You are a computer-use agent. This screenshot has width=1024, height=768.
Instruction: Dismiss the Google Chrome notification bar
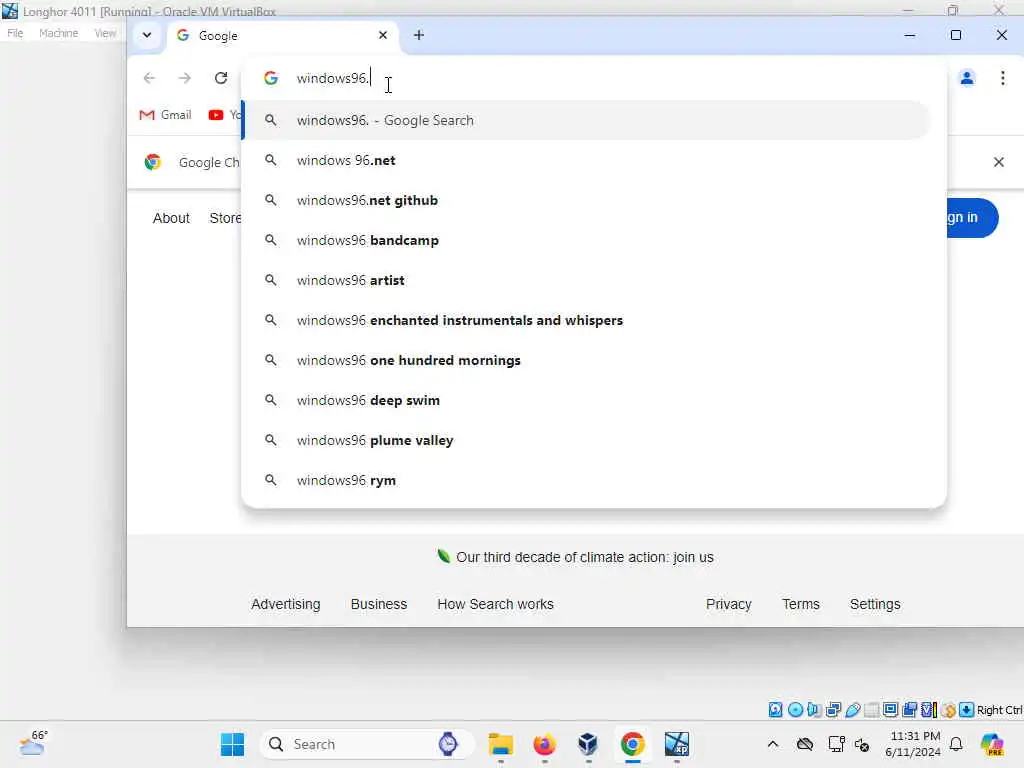[x=999, y=162]
